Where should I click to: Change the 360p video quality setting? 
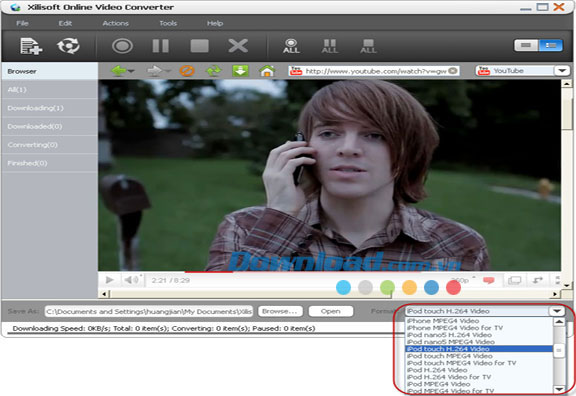click(460, 280)
